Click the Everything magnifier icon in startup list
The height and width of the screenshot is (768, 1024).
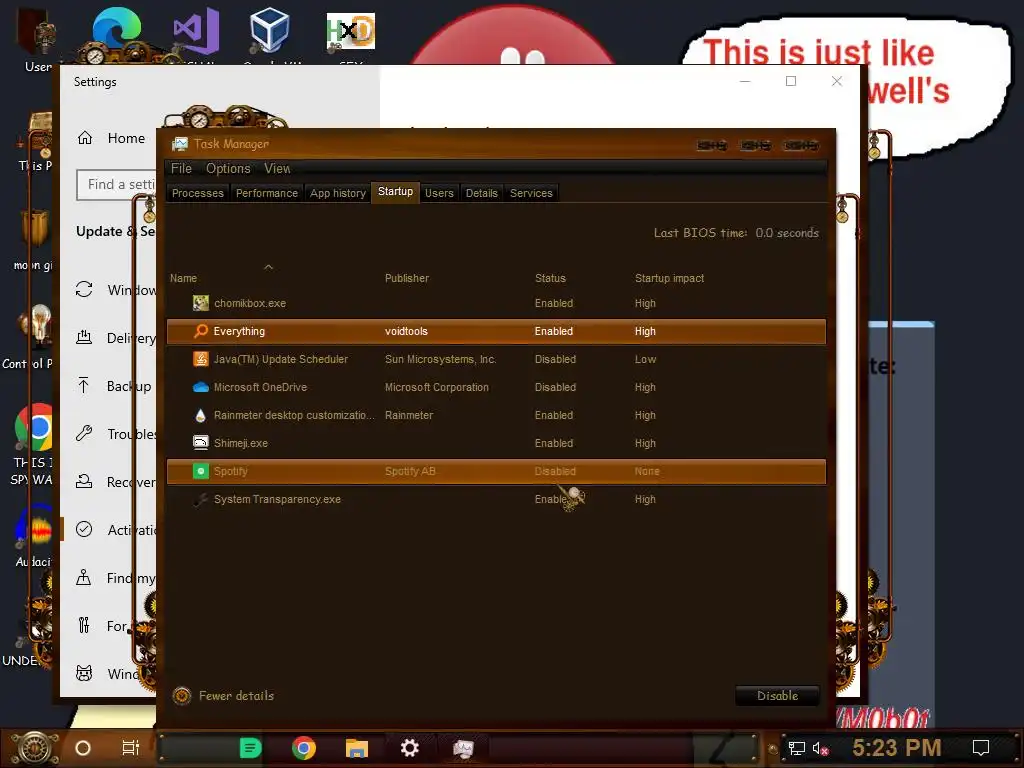200,331
